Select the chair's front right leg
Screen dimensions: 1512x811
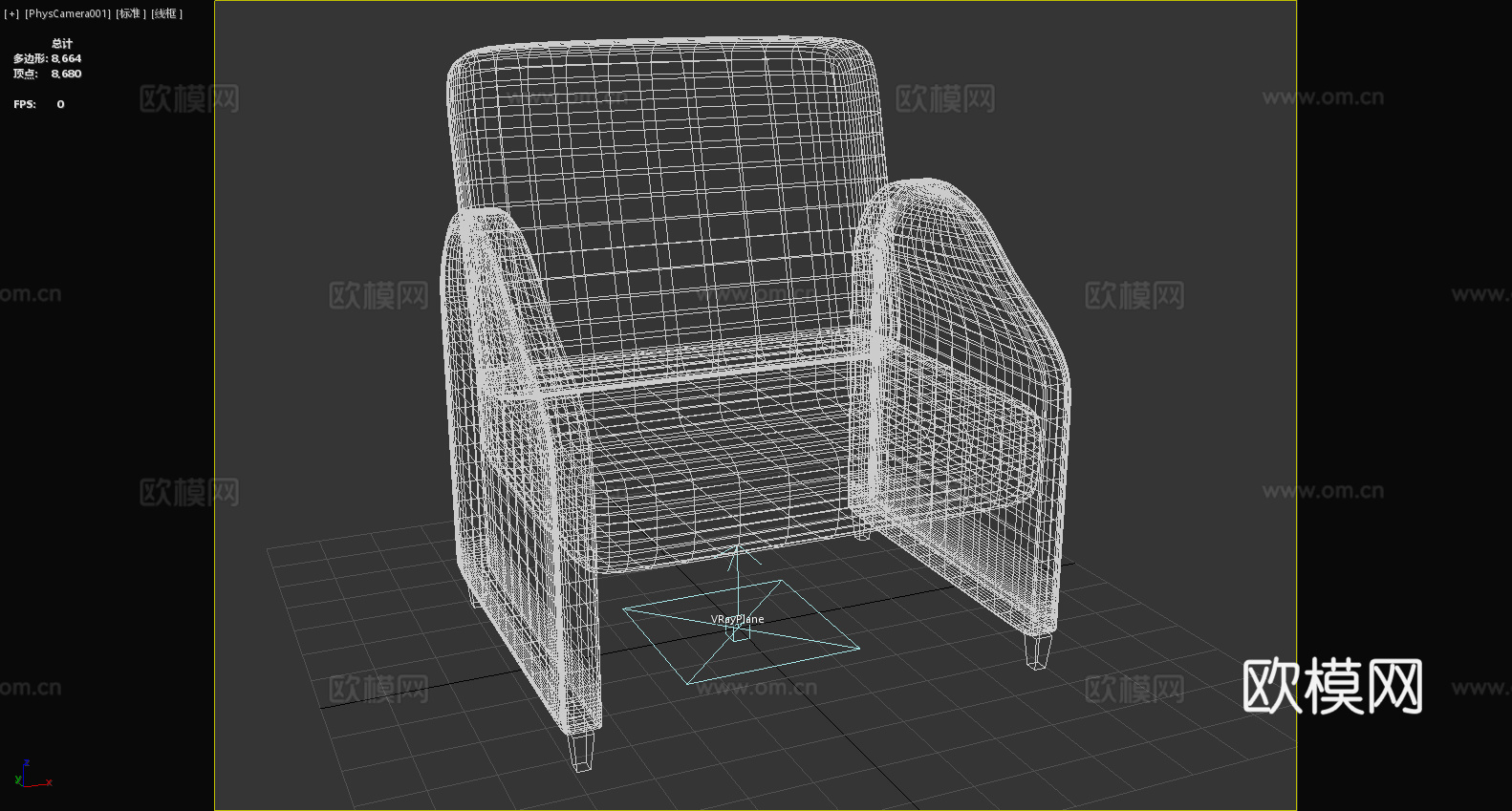pyautogui.click(x=1037, y=651)
